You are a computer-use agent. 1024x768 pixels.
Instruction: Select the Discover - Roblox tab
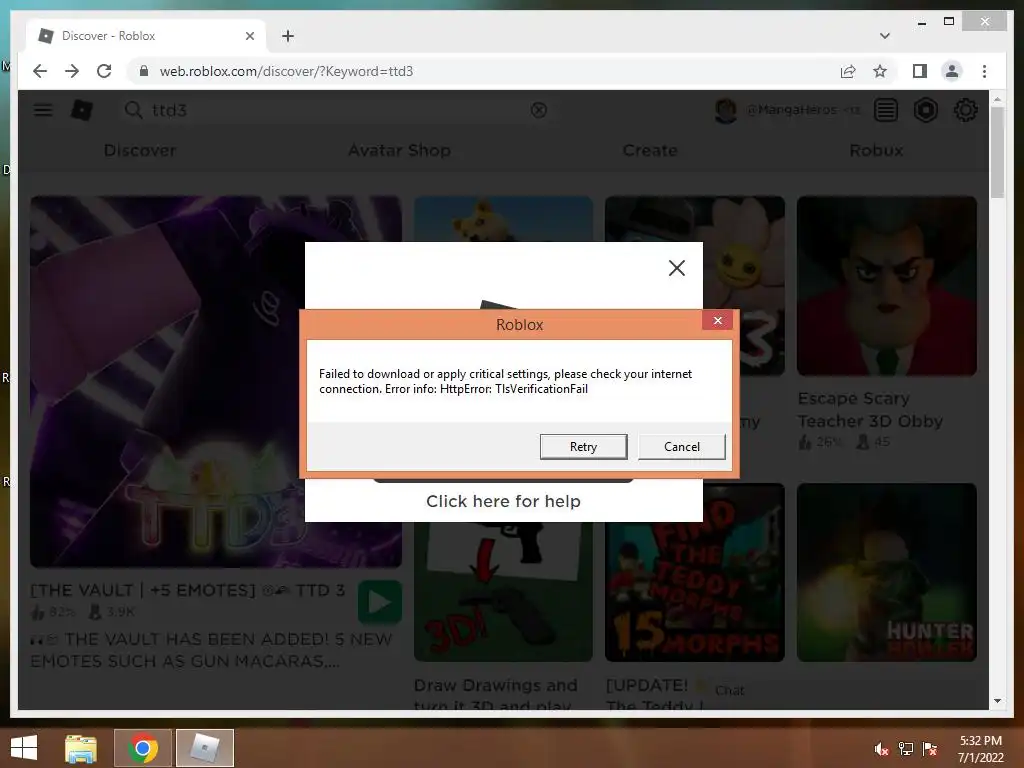click(x=145, y=36)
